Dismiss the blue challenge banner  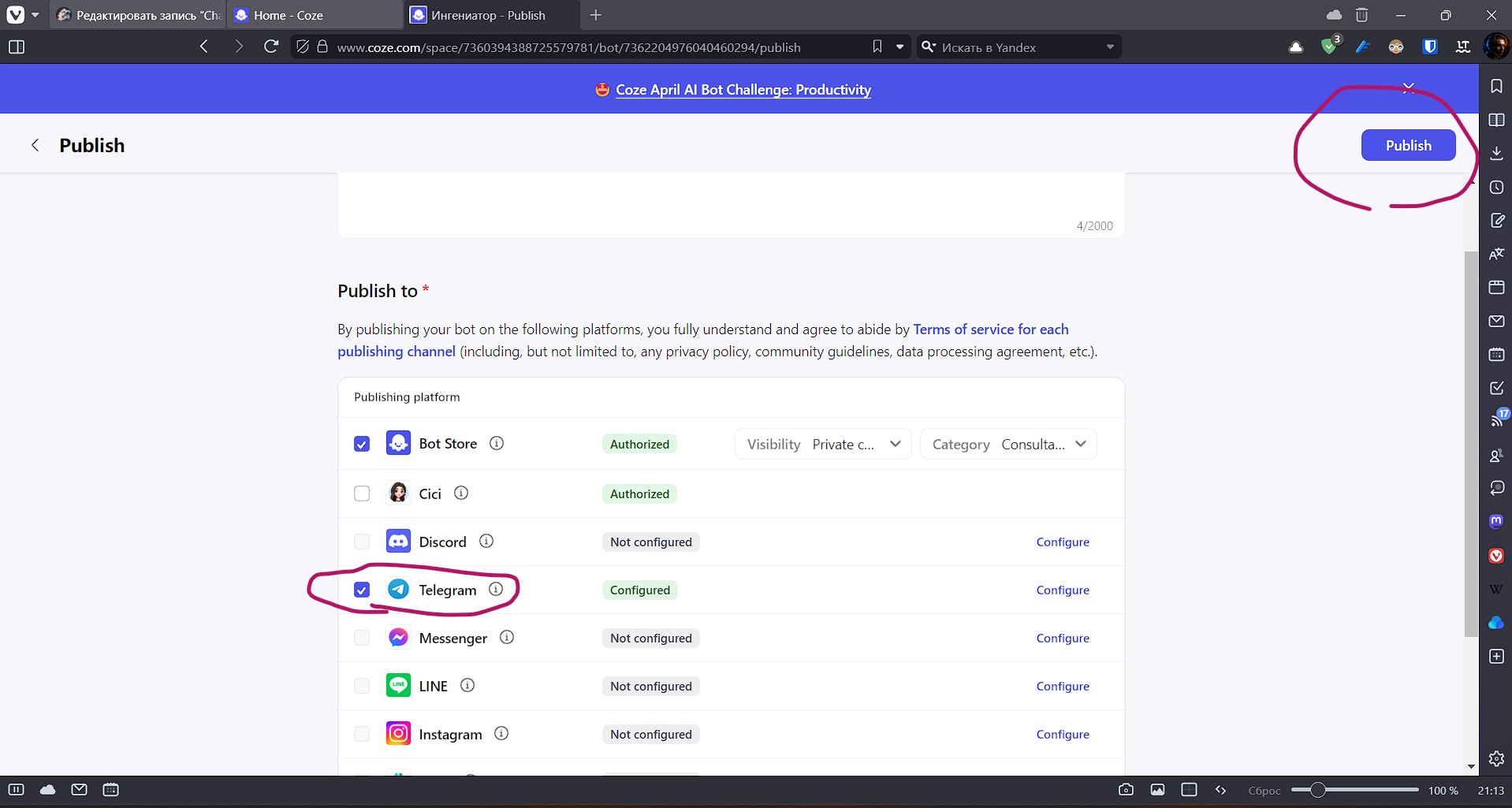point(1408,87)
